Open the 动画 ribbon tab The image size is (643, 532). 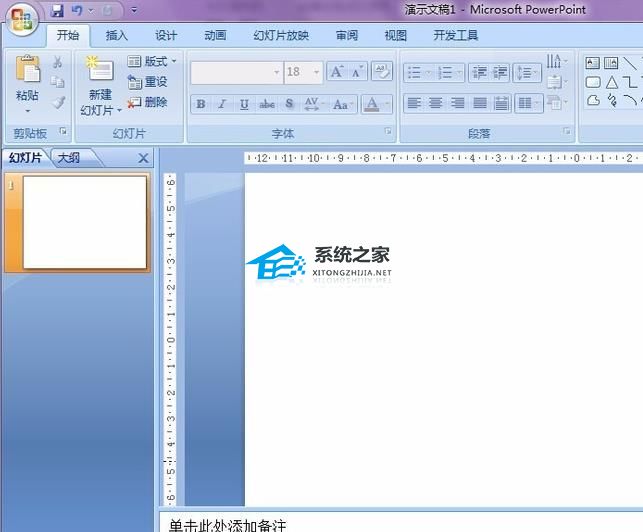[x=215, y=36]
